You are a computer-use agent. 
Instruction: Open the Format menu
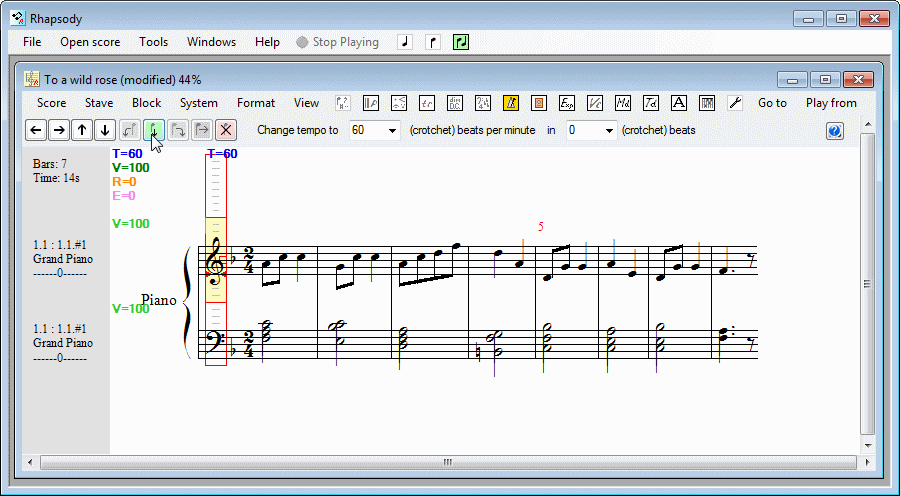tap(256, 103)
